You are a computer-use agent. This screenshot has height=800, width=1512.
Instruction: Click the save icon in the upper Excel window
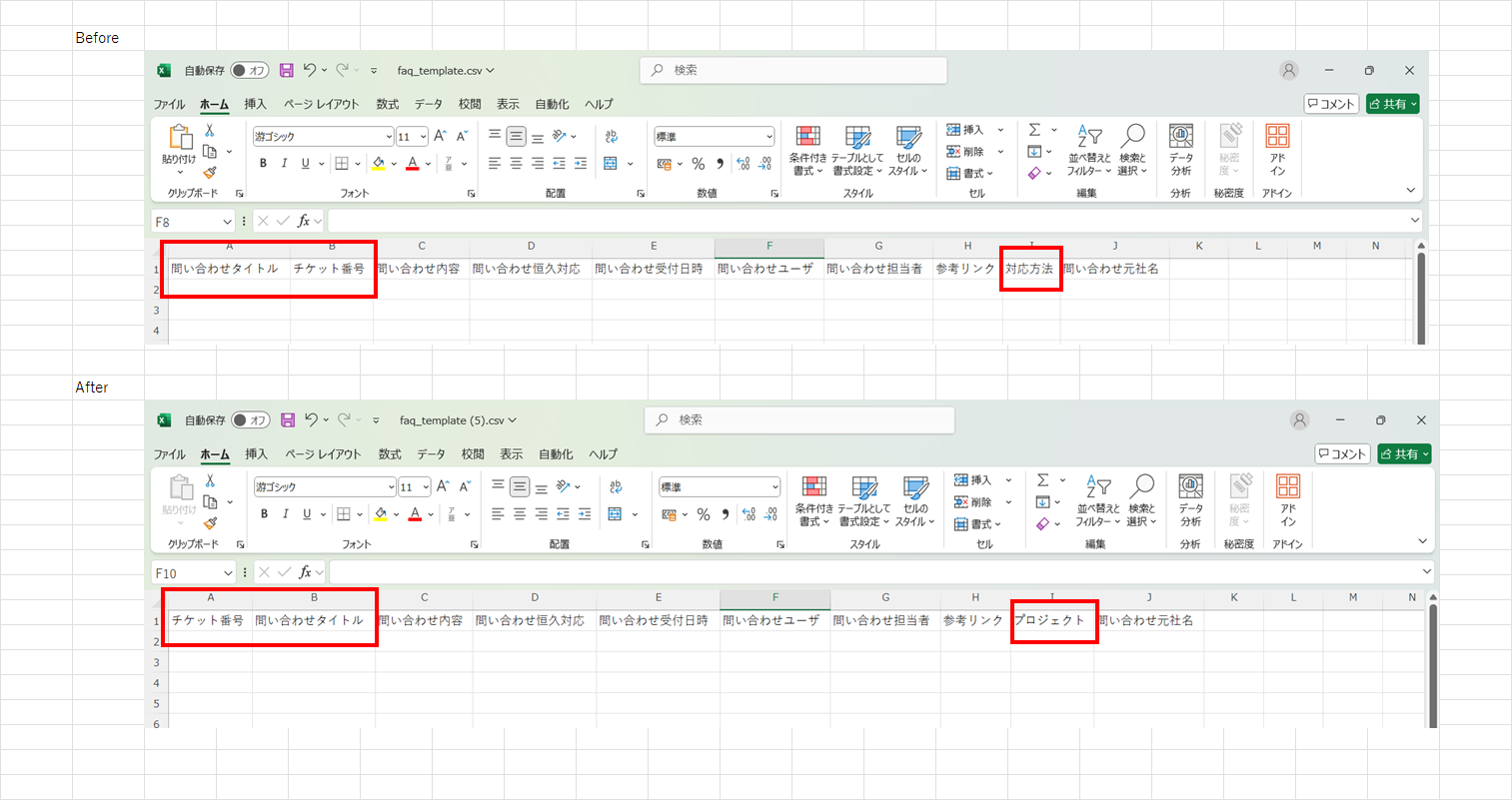tap(286, 70)
